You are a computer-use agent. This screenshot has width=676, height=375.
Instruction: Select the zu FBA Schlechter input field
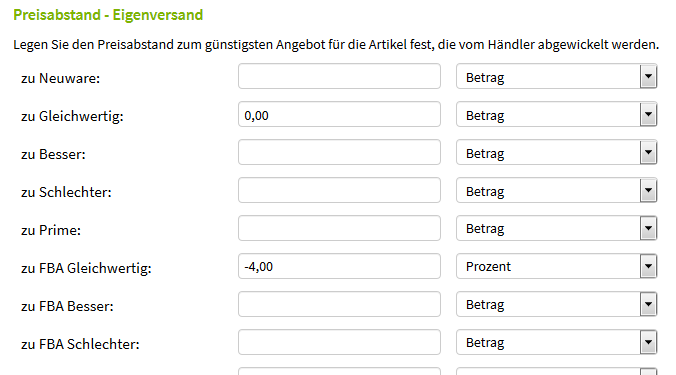coord(339,342)
